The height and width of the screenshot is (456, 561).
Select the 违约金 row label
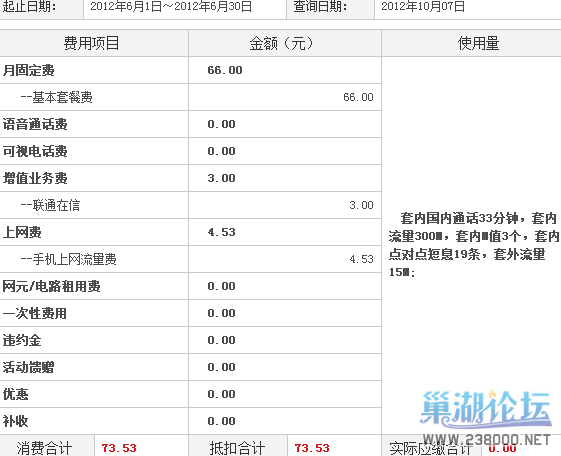pos(22,340)
